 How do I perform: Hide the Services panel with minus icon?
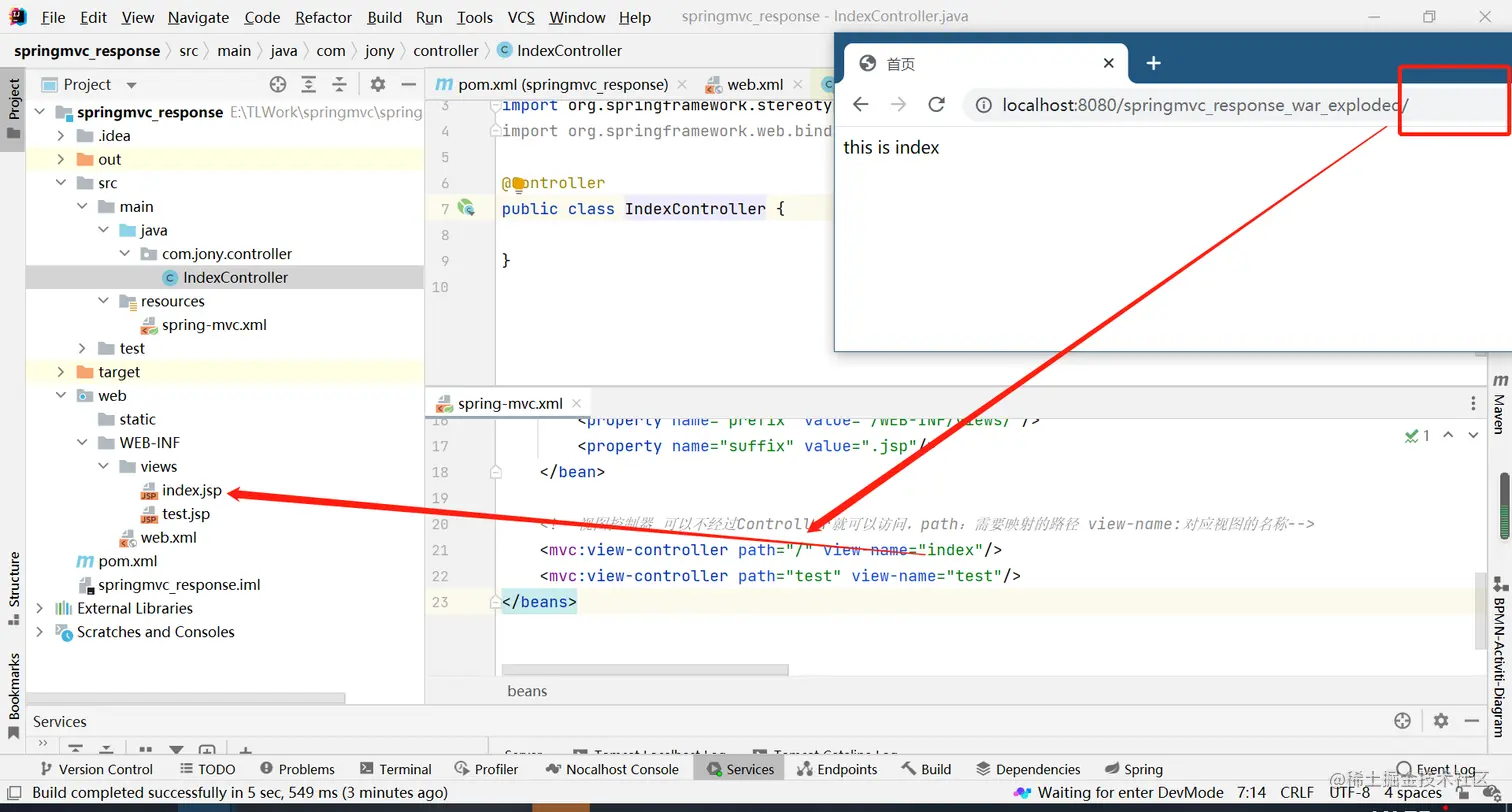1471,721
